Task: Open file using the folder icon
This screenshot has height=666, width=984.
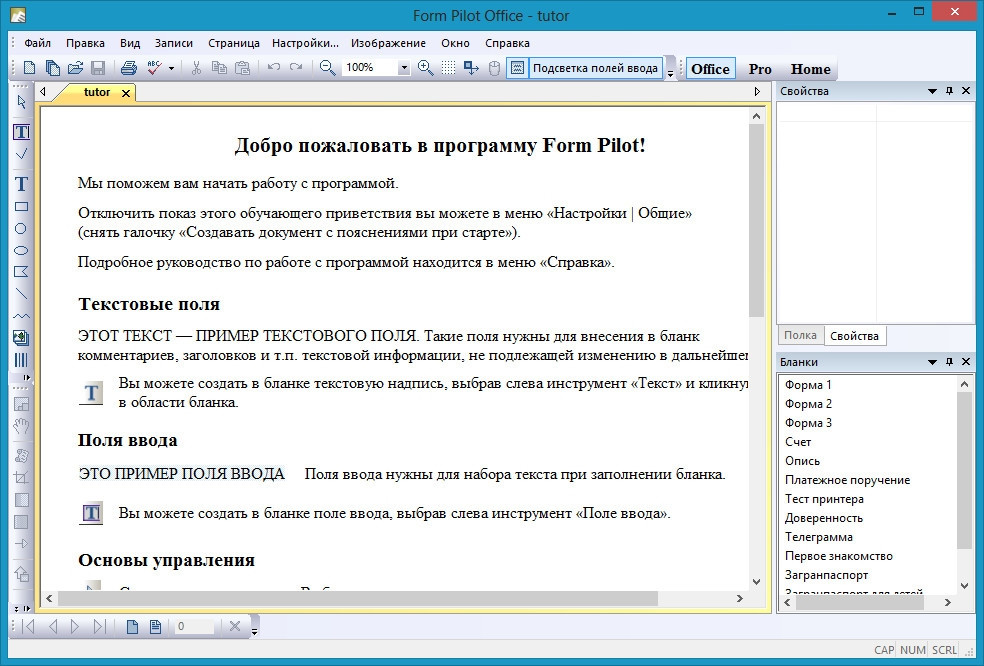Action: 75,68
